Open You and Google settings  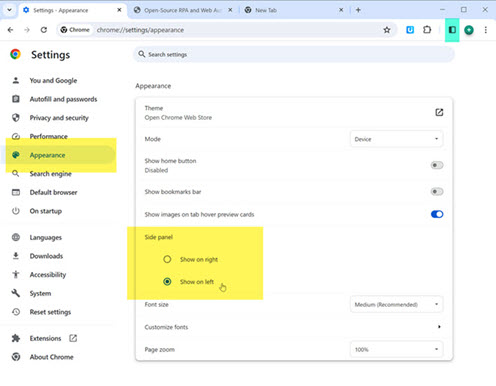[x=53, y=81]
